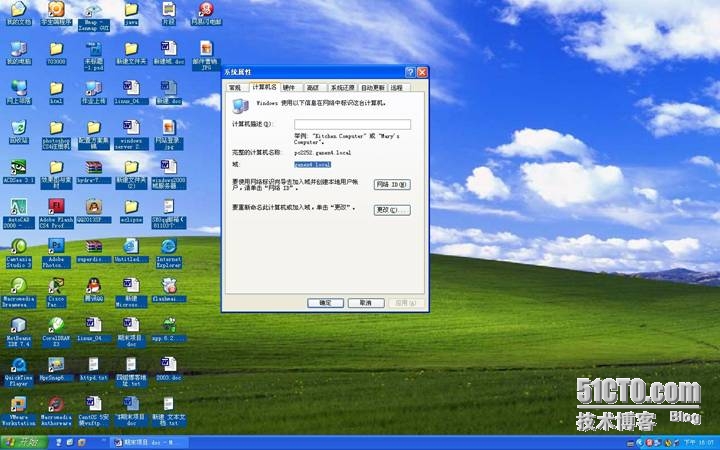Open the 硬件 tab

(x=289, y=87)
